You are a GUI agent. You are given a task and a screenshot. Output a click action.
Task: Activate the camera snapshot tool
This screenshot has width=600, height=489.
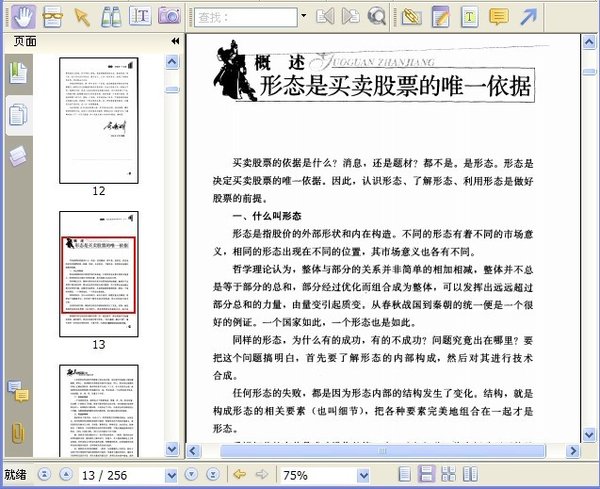click(169, 16)
